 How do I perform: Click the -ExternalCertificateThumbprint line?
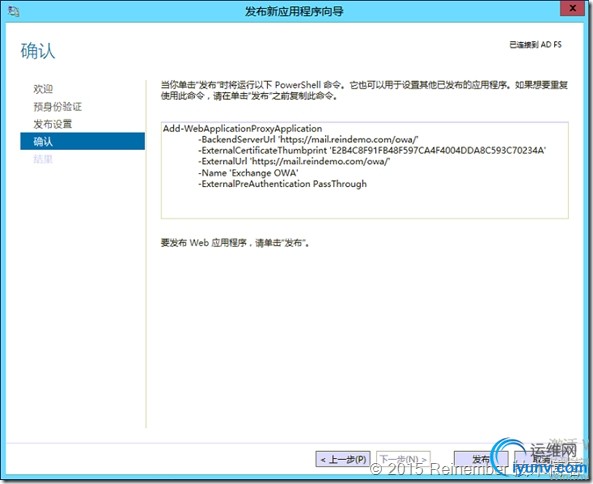pyautogui.click(x=372, y=150)
